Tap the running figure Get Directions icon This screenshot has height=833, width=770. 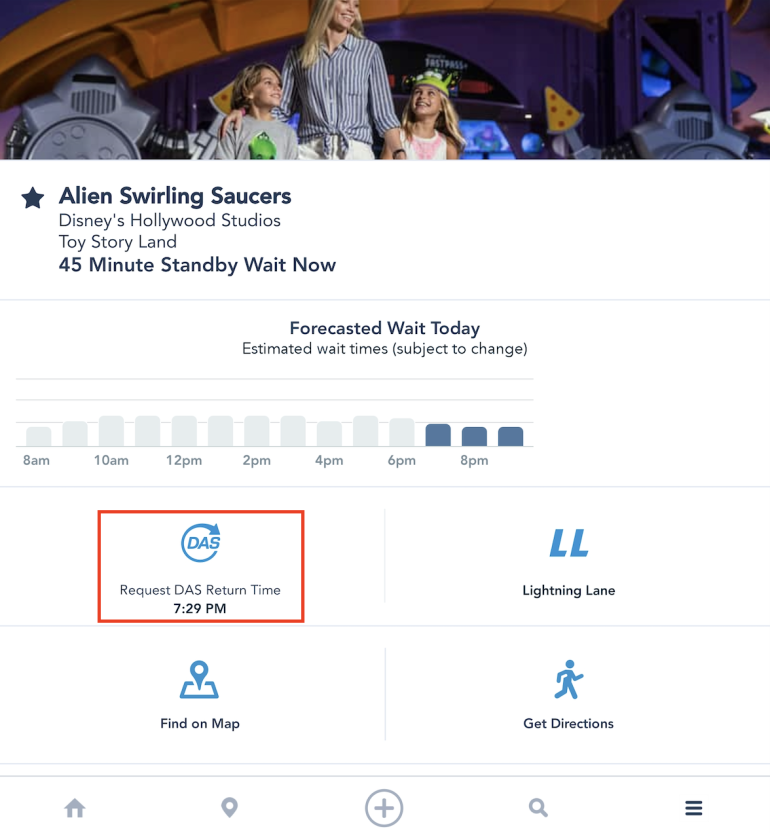coord(569,679)
